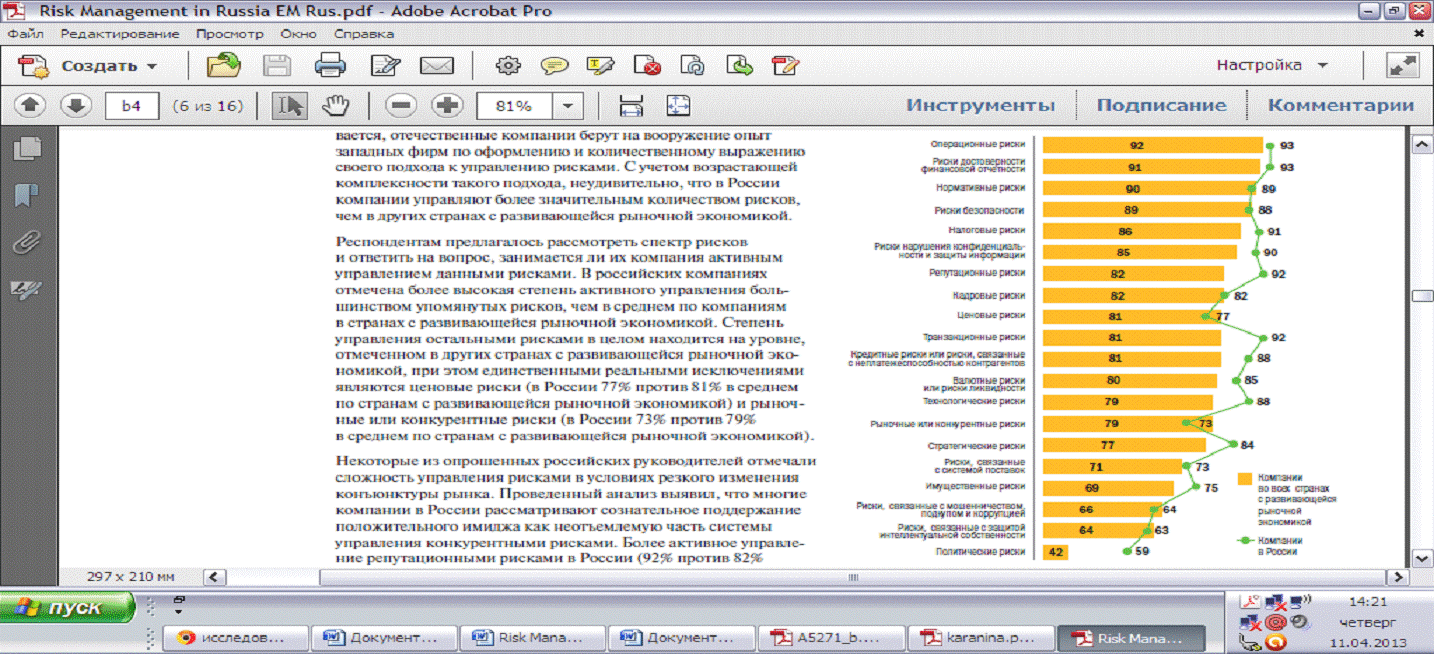Open the Просмотр menu
This screenshot has height=654, width=1434.
click(229, 33)
